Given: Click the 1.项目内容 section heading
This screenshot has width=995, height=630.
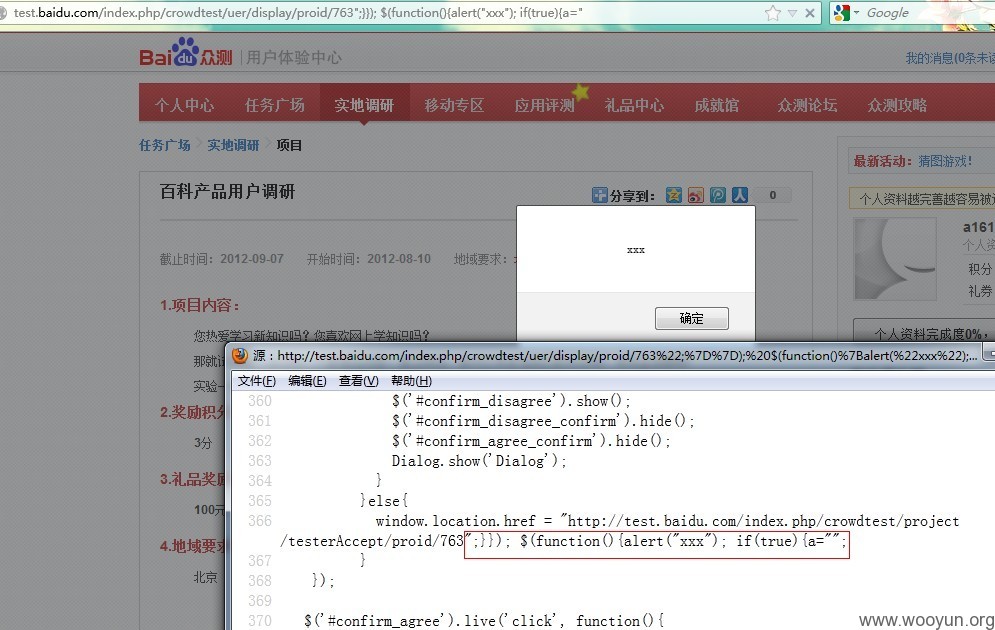Looking at the screenshot, I should 200,306.
